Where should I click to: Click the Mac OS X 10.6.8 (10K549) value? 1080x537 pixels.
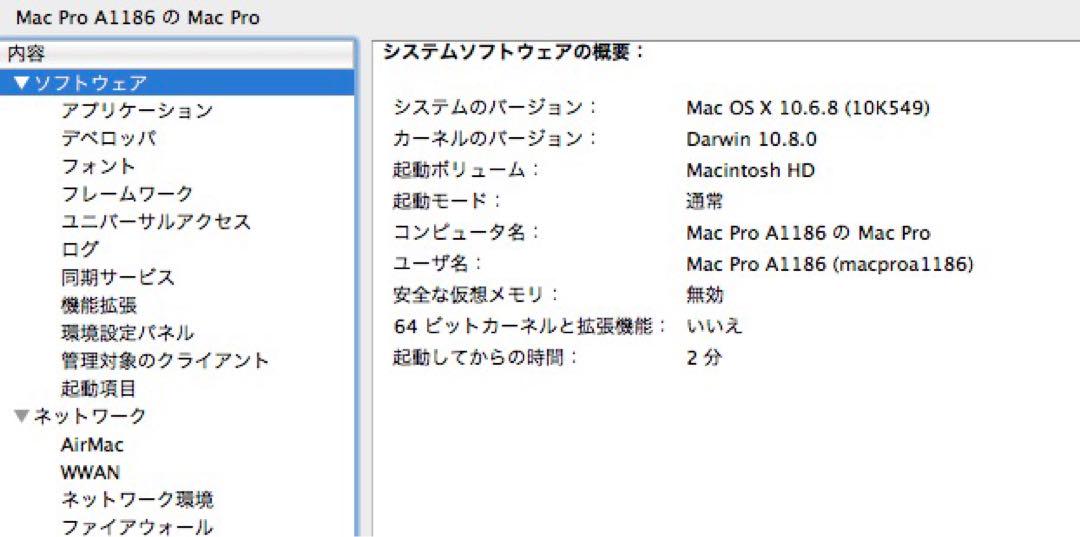(809, 108)
